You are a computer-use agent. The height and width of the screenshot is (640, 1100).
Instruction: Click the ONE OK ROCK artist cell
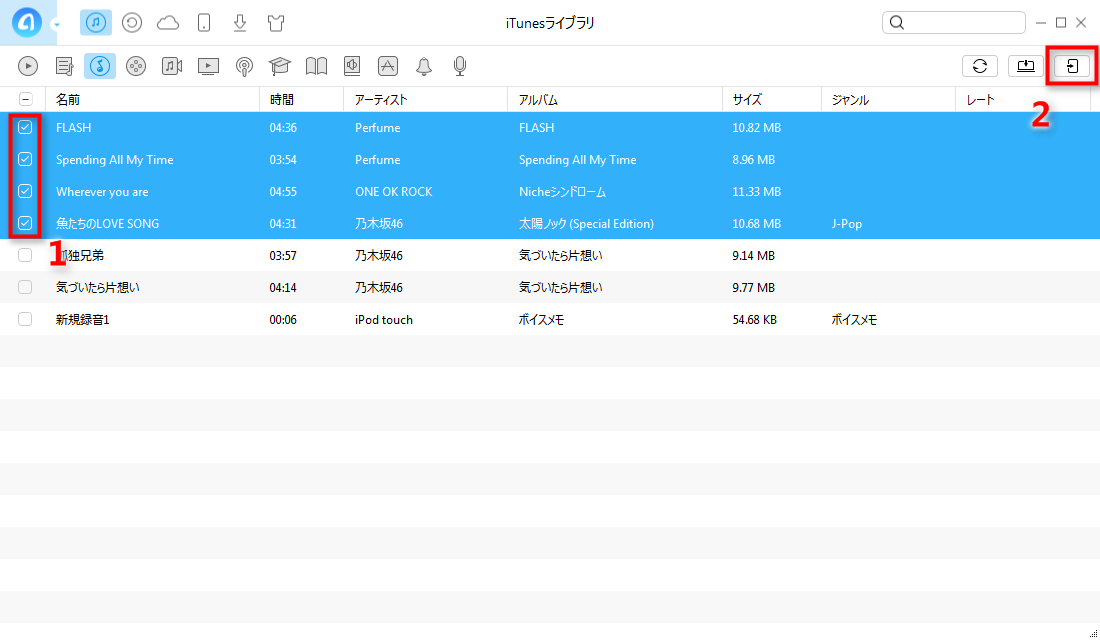(x=394, y=192)
